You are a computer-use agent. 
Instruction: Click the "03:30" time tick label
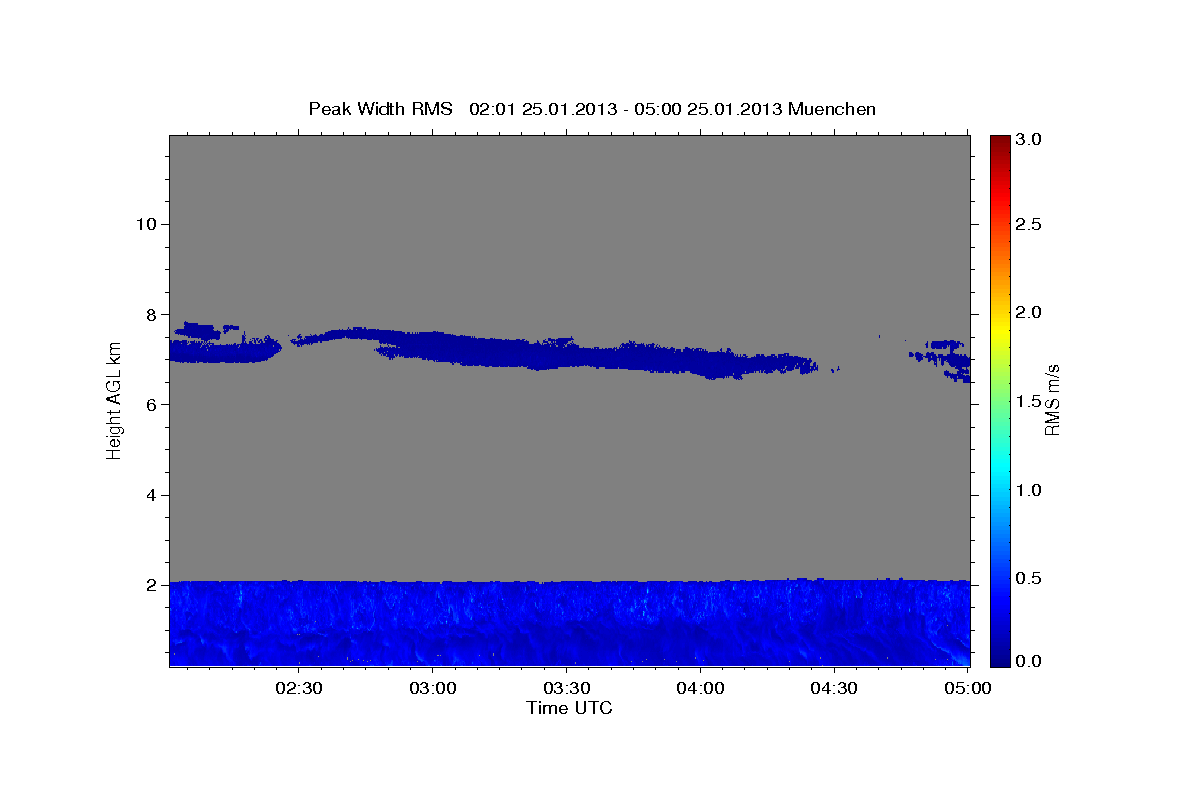(566, 688)
